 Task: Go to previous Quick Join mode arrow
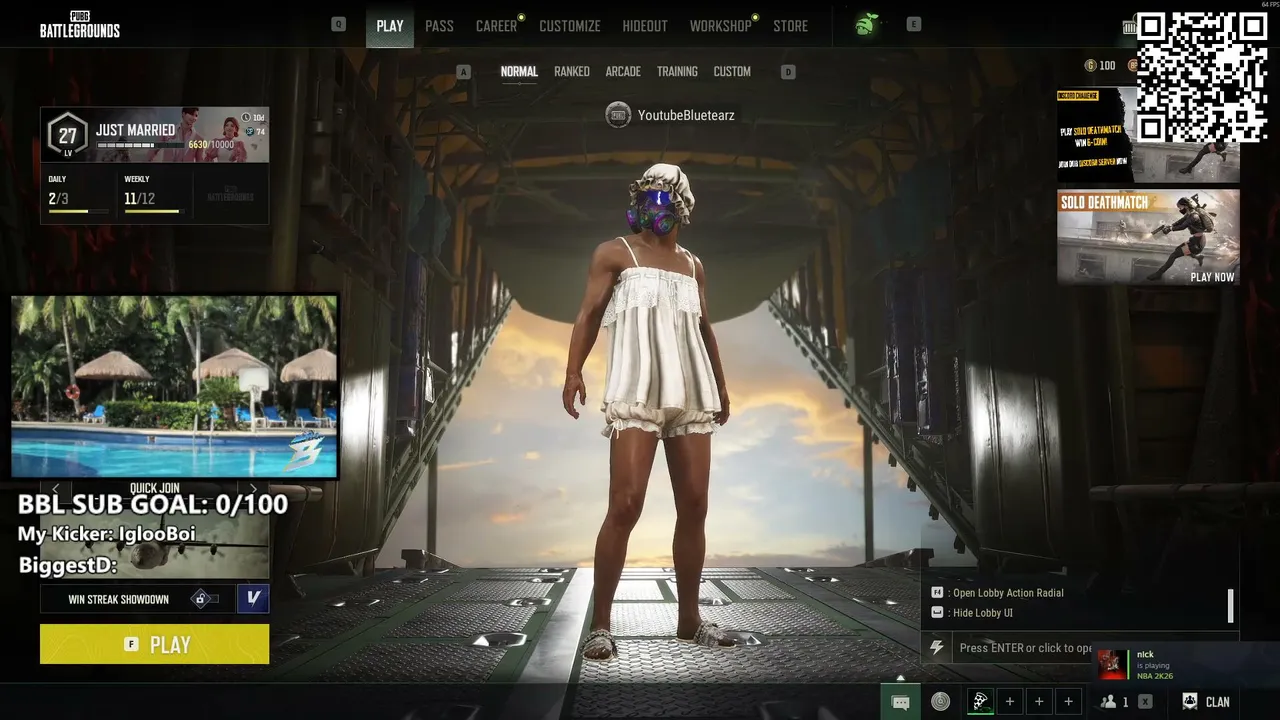pos(56,489)
